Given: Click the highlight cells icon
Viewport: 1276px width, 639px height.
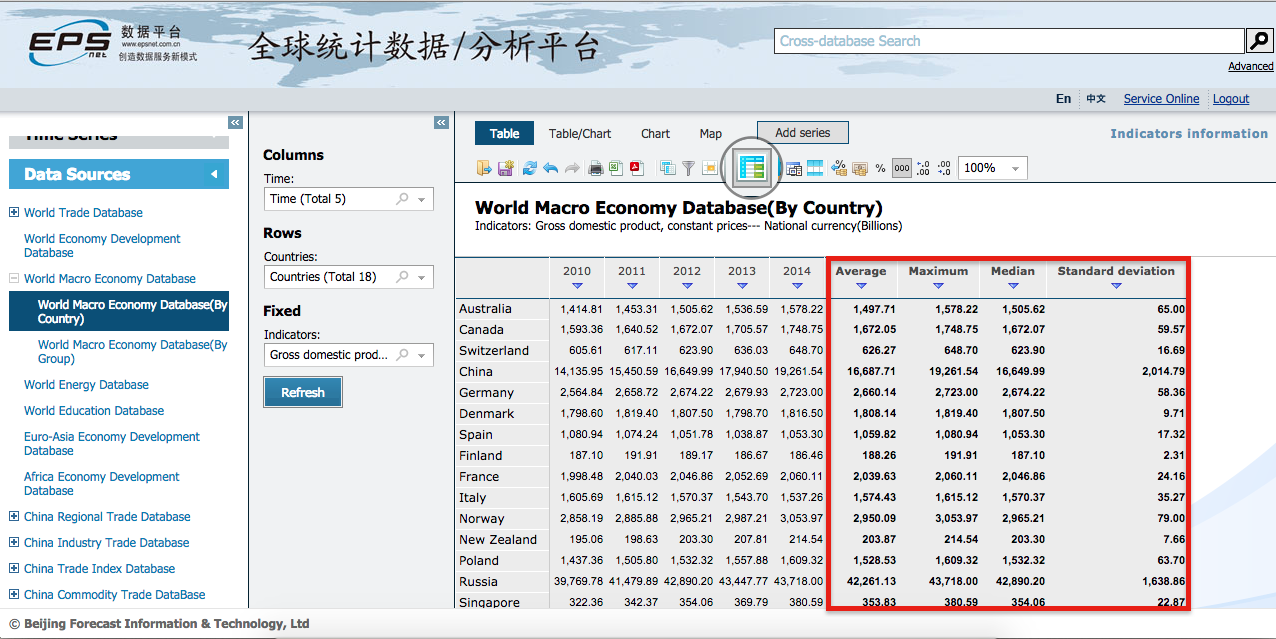Looking at the screenshot, I should (710, 168).
